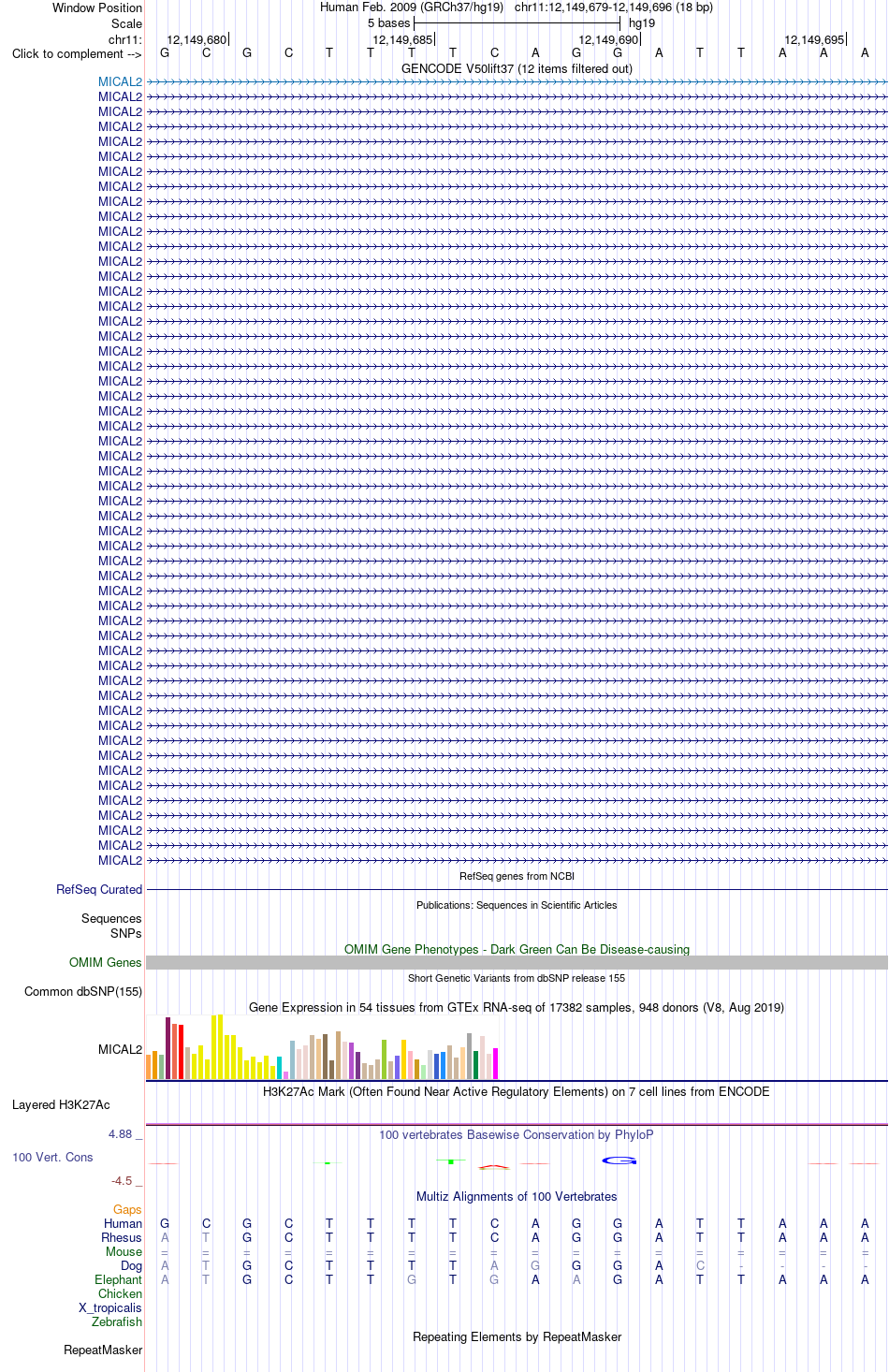
Task: Open 'Publications: Sequences in Scientific Articles' title
Action: [x=517, y=906]
